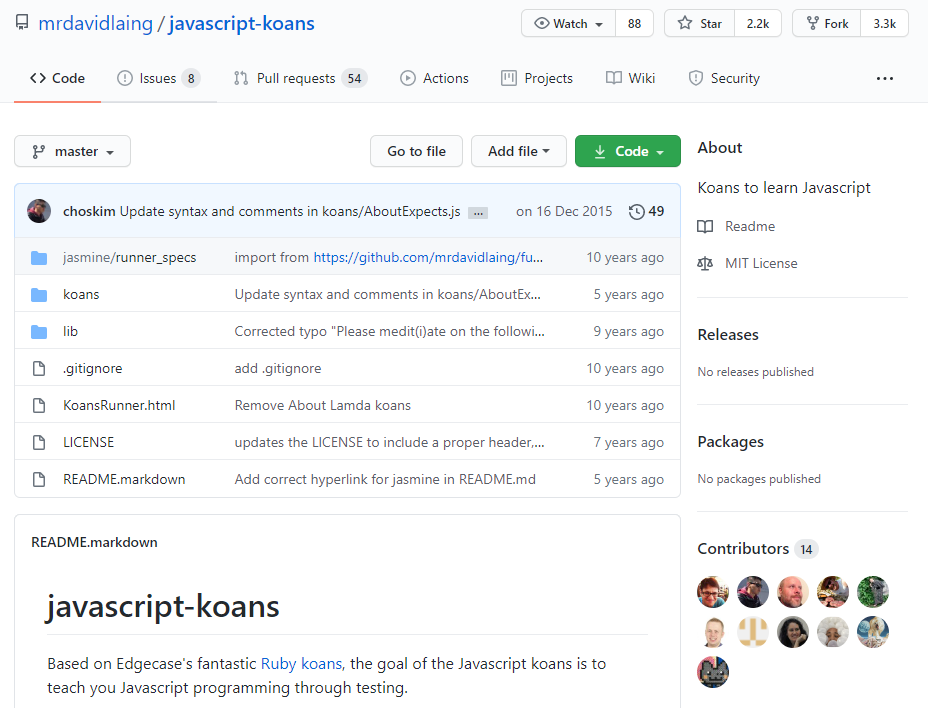The width and height of the screenshot is (928, 708).
Task: Open the Releases heading link
Action: (728, 334)
